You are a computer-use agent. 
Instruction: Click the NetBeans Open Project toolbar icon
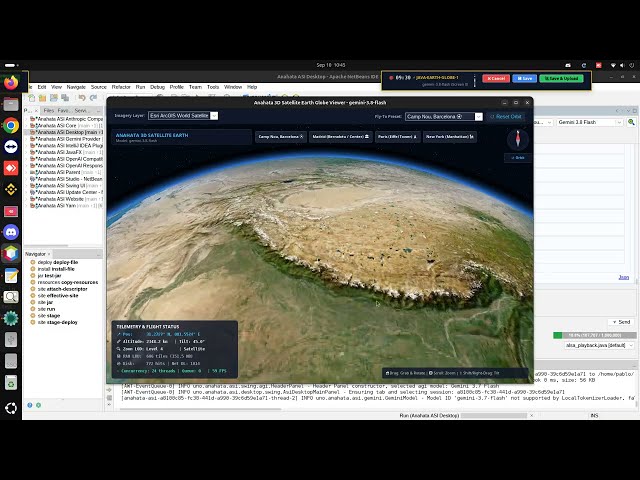coord(53,98)
